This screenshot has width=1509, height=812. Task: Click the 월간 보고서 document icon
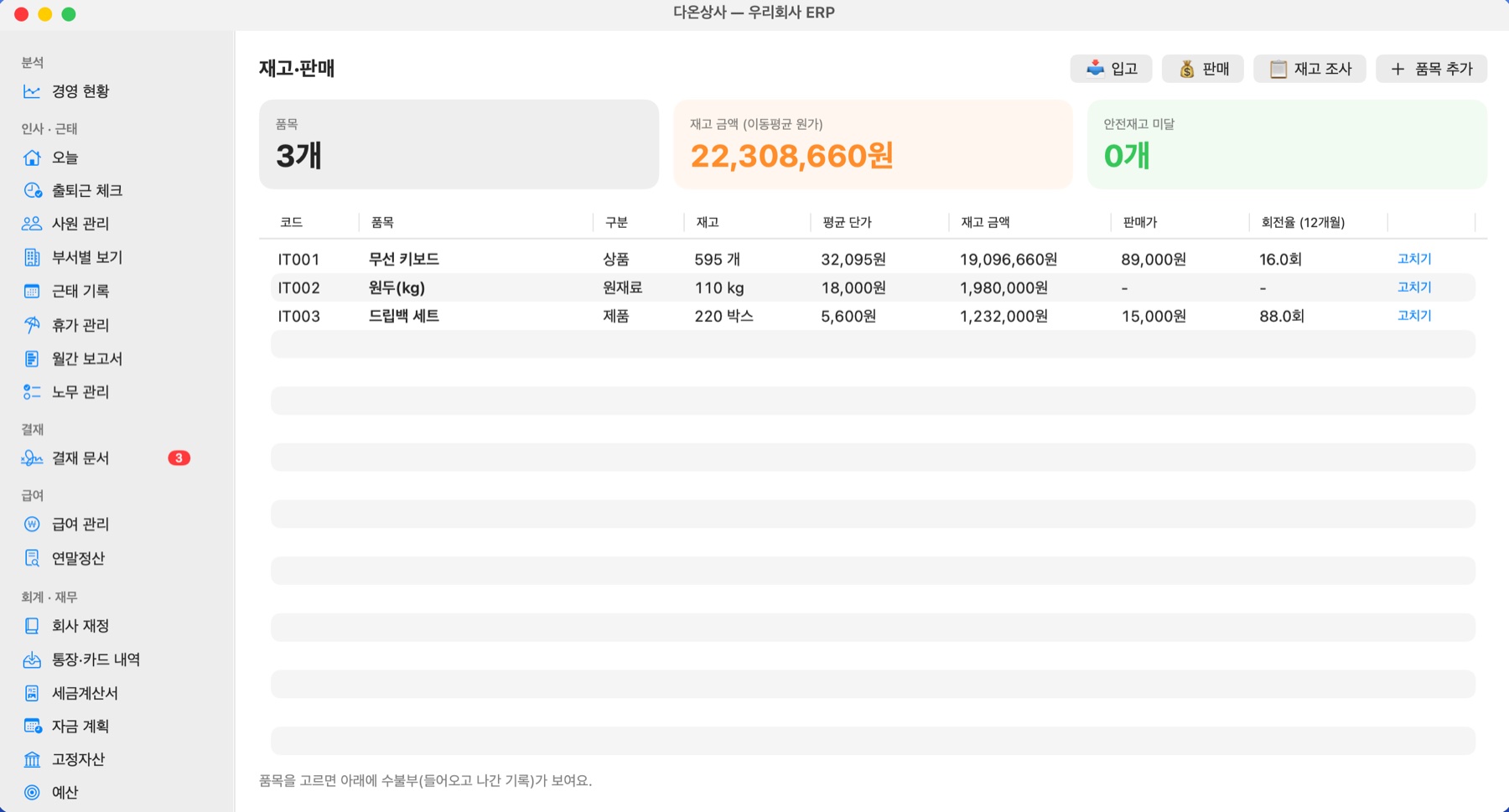32,359
